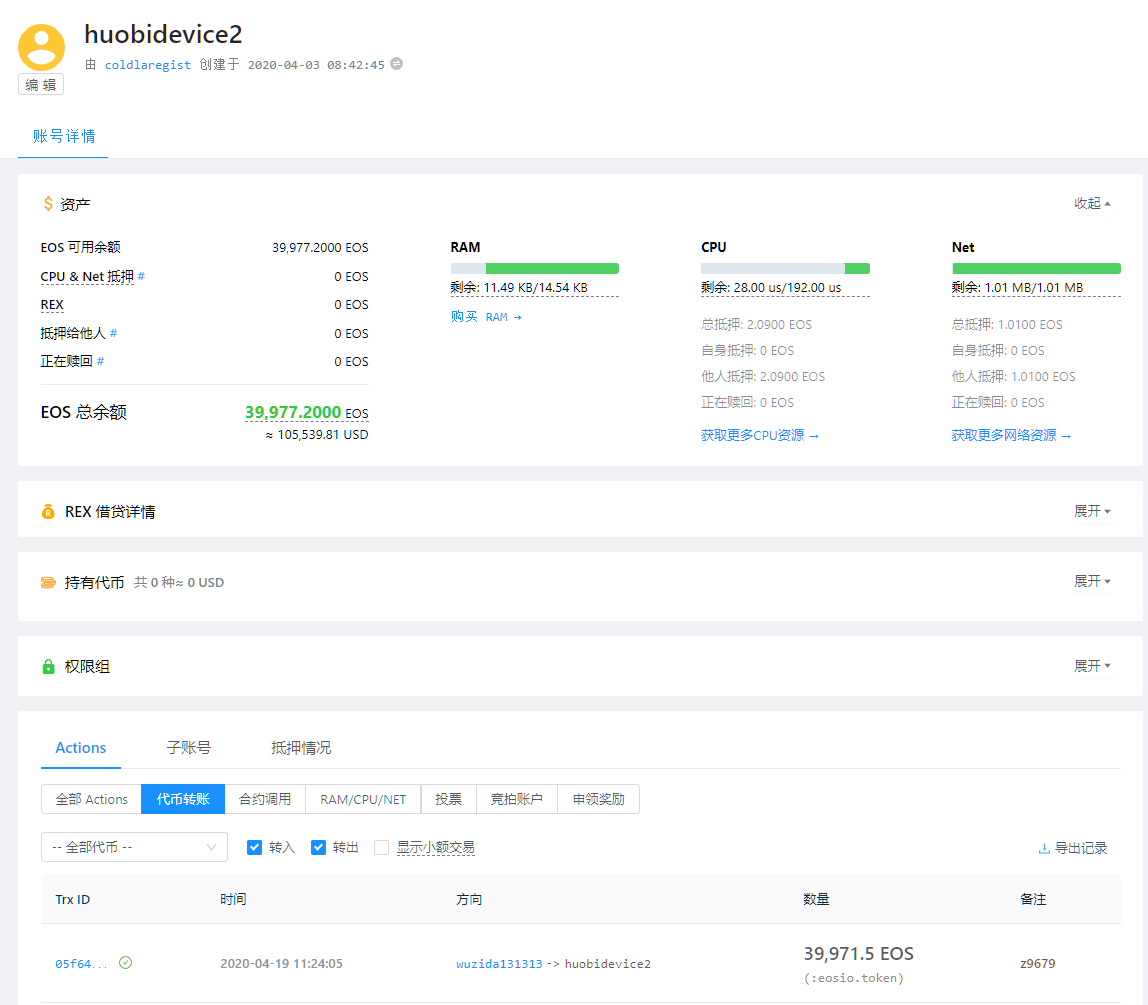Screen dimensions: 1148x1005
Task: Click the huobidevice2 account name heading
Action: pyautogui.click(x=163, y=34)
